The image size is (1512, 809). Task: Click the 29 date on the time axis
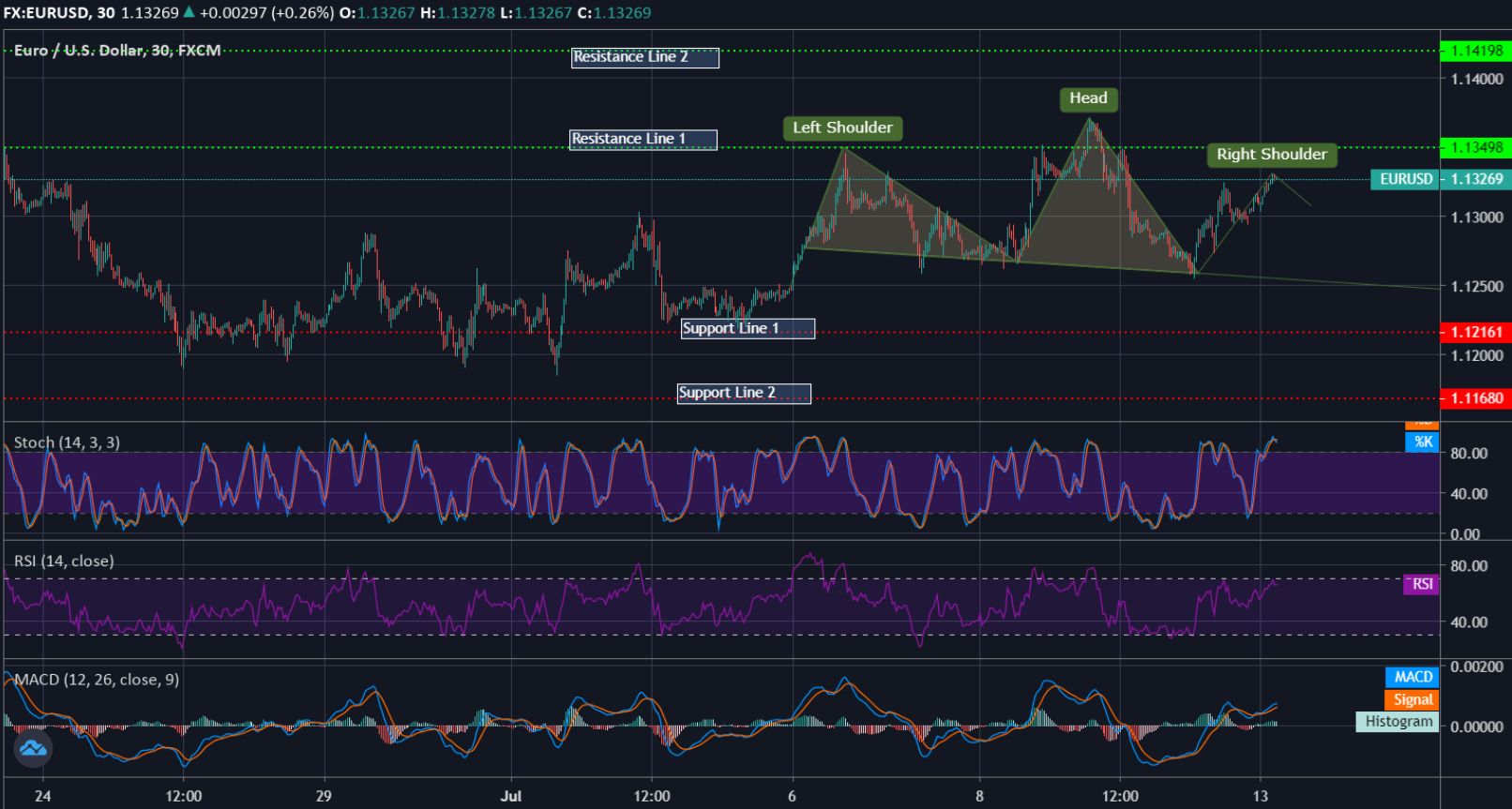pos(324,796)
